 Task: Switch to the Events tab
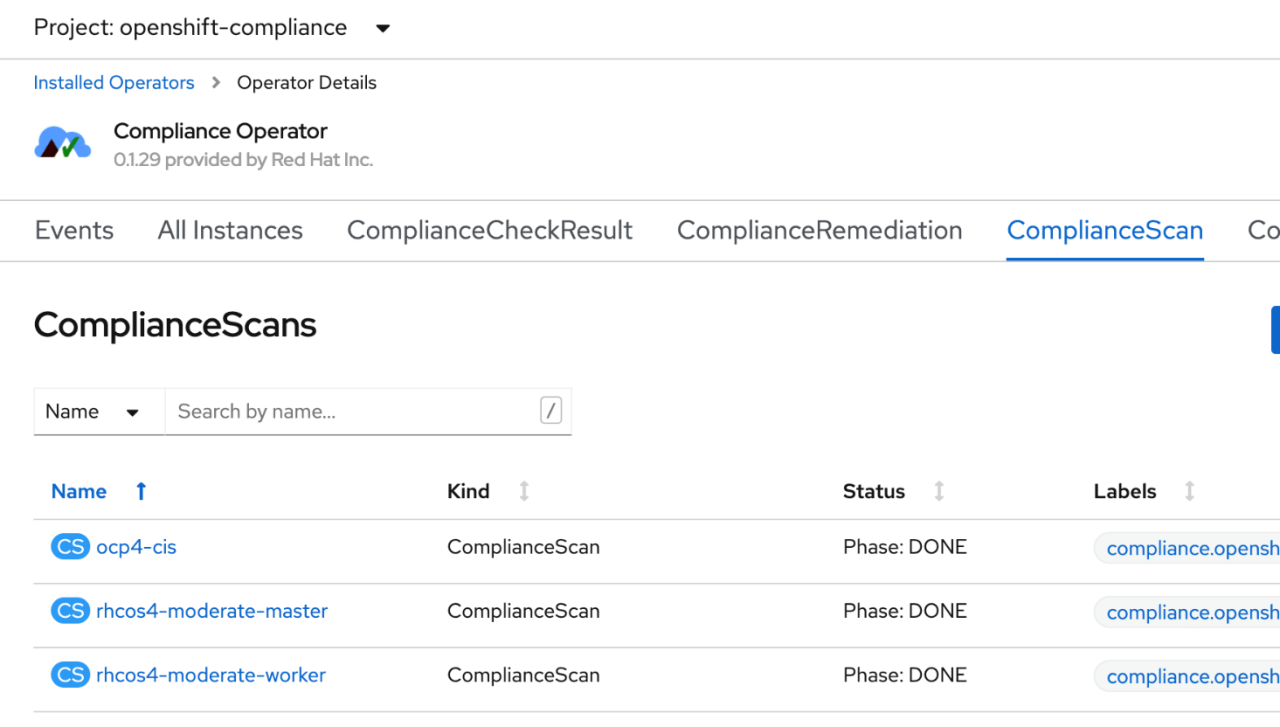point(74,230)
